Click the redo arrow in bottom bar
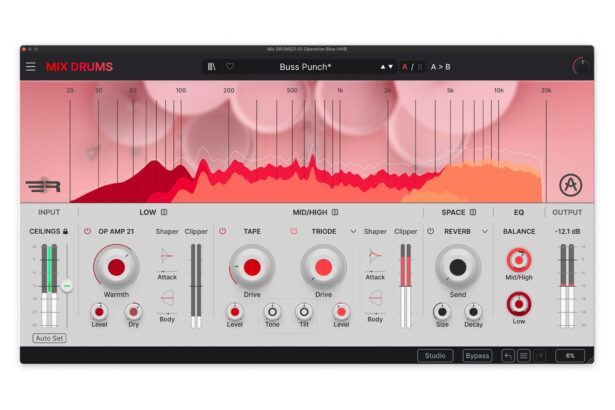 [x=539, y=356]
